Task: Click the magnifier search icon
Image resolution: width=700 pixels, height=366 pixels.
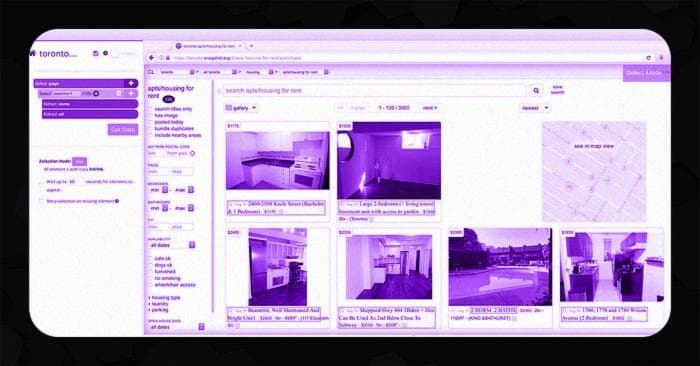Action: click(x=536, y=91)
